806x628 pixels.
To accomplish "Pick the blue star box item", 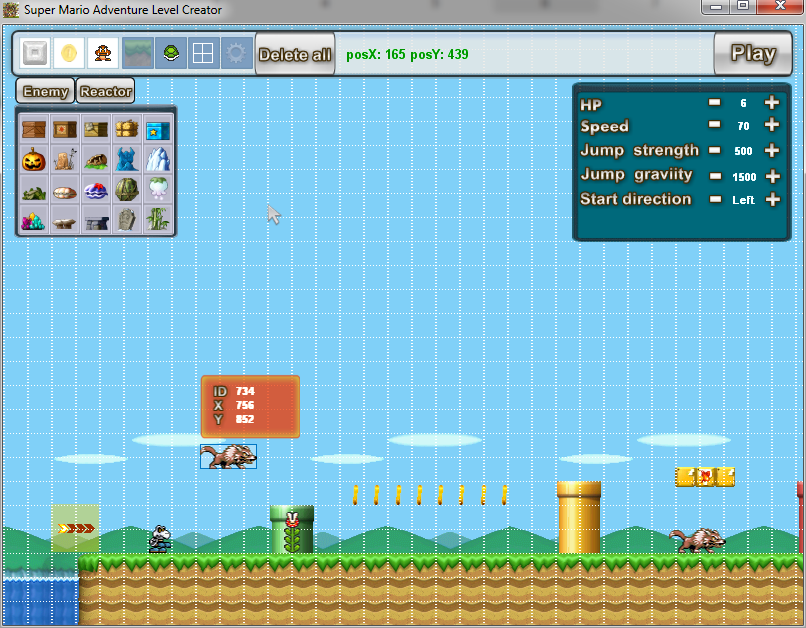I will (157, 129).
